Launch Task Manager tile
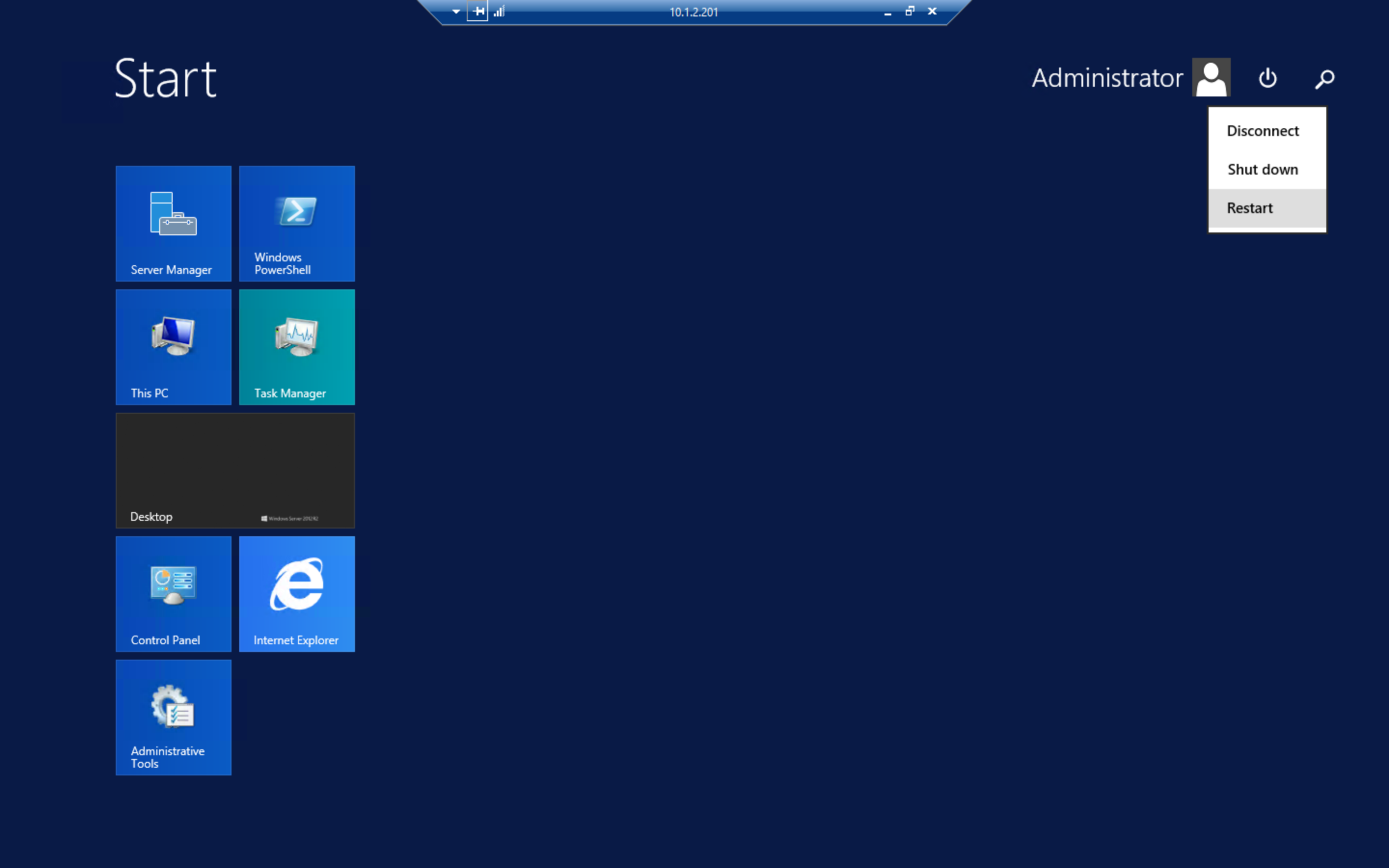 [297, 347]
